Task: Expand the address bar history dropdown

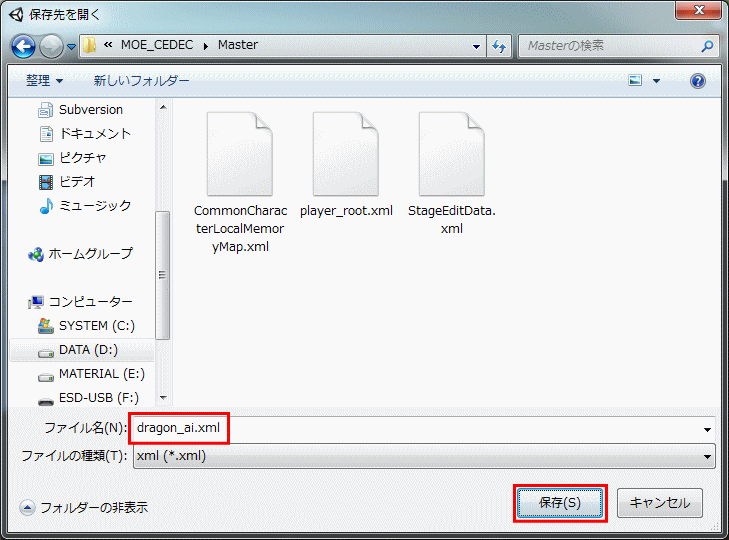Action: pyautogui.click(x=476, y=46)
